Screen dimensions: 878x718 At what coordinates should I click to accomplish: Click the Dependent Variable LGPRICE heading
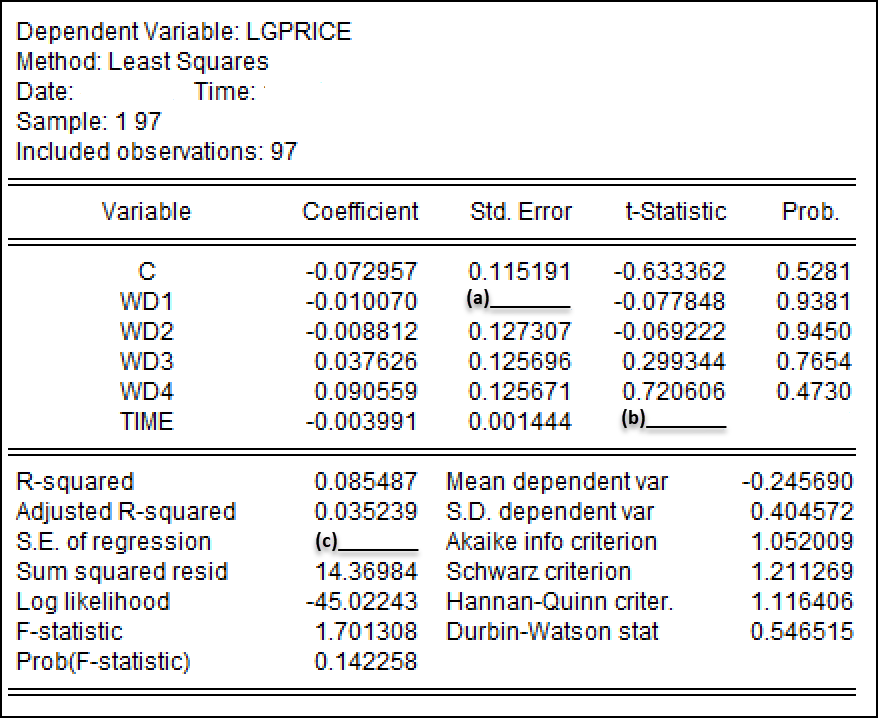pos(184,32)
